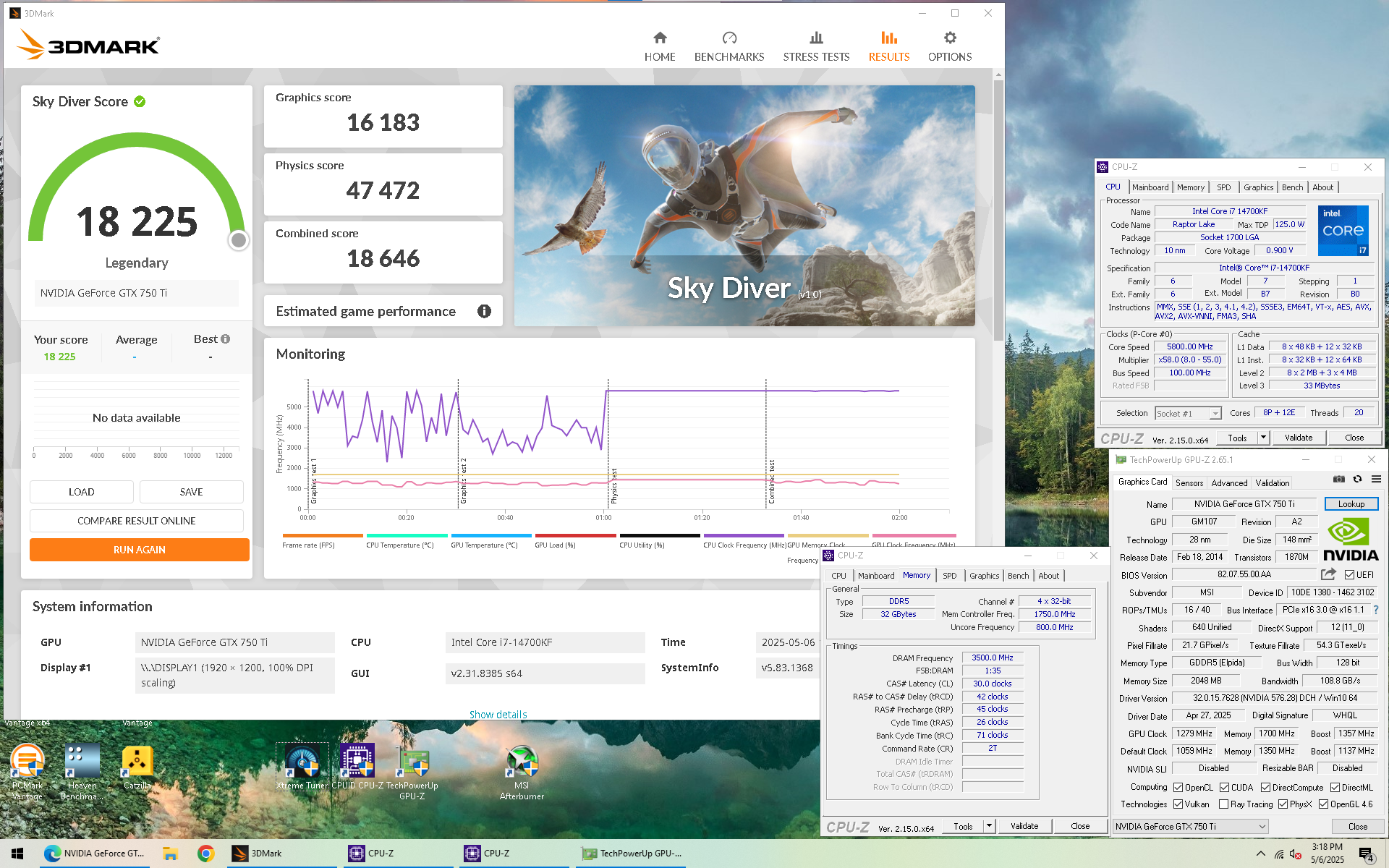Image resolution: width=1389 pixels, height=868 pixels.
Task: Switch to Mainboard tab in upper CPU-Z
Action: click(1150, 187)
